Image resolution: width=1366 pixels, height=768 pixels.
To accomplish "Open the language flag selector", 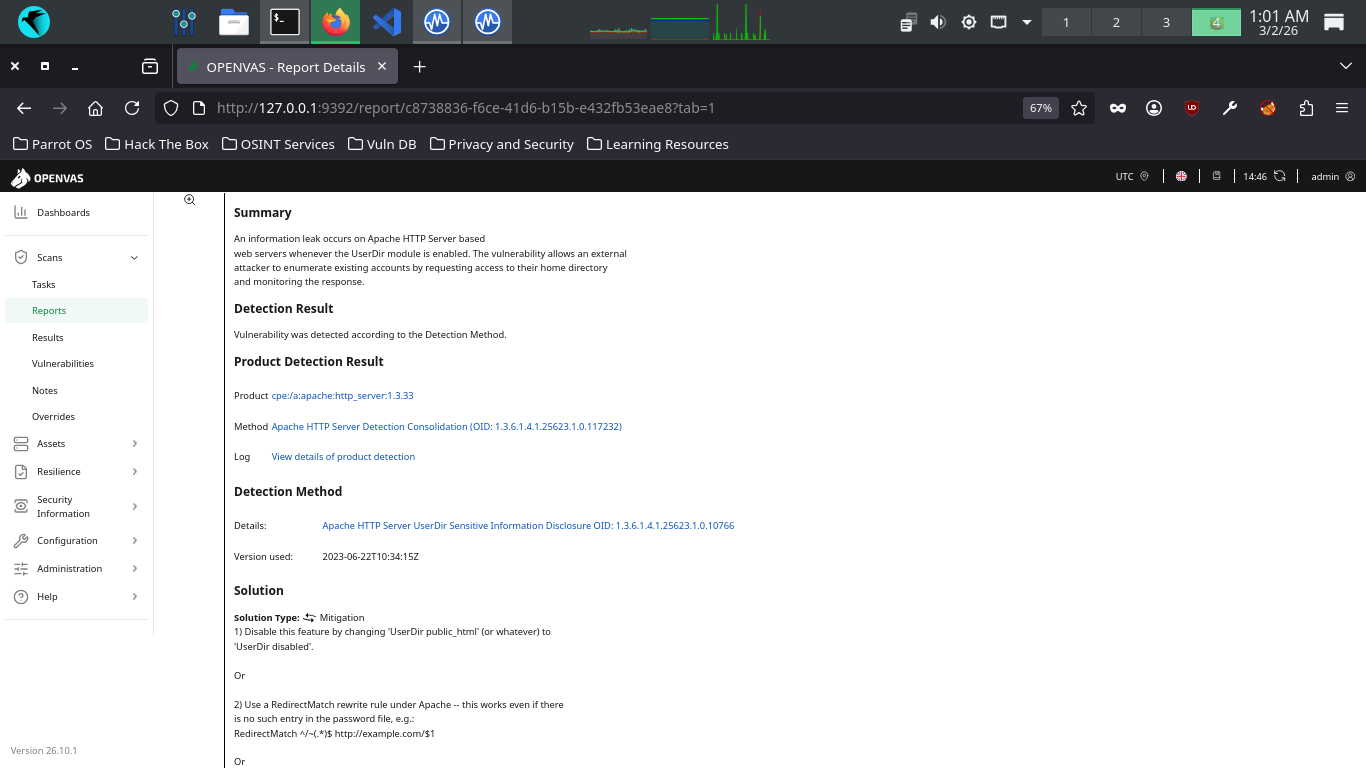I will click(x=1181, y=177).
